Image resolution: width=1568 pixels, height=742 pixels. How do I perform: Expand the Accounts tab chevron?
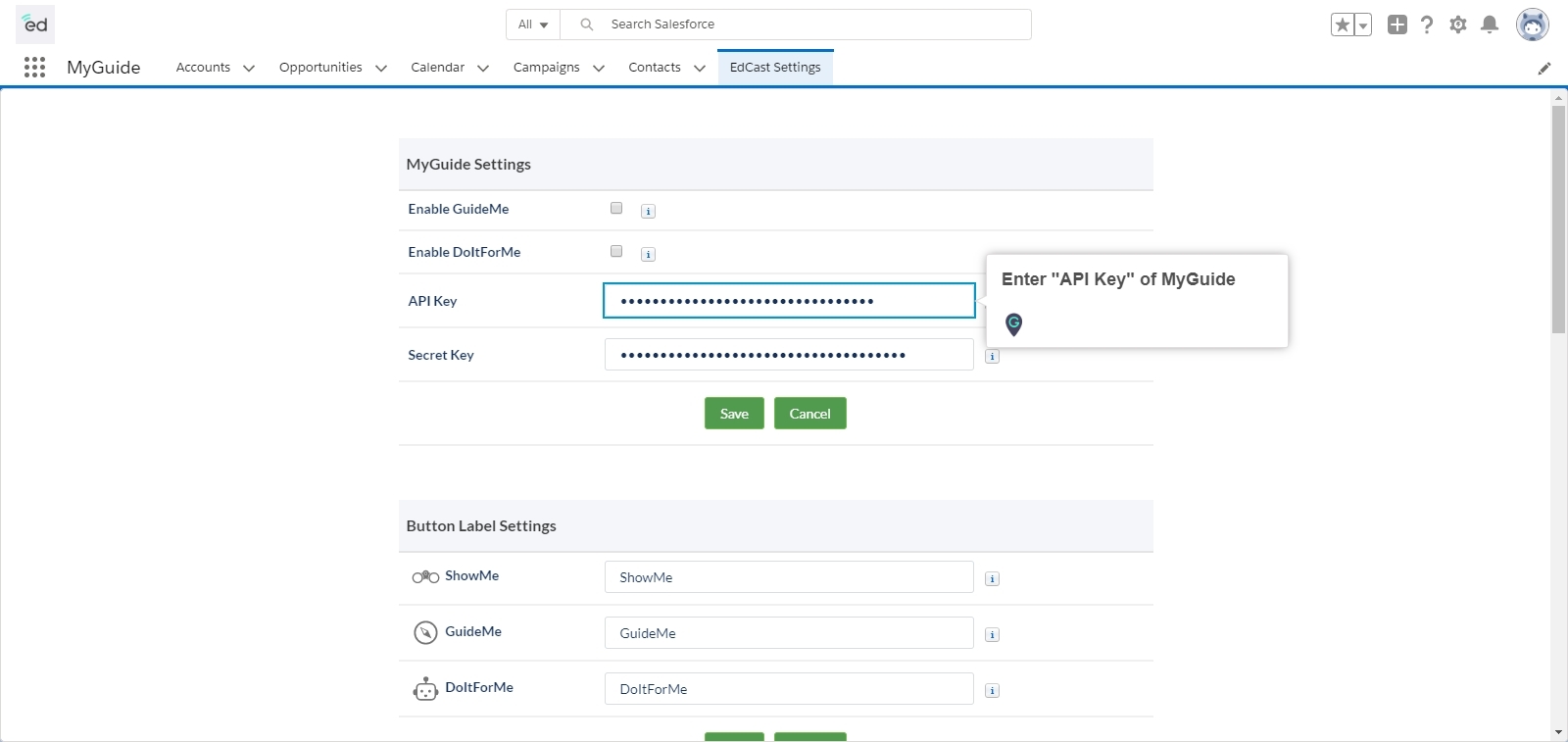tap(249, 68)
